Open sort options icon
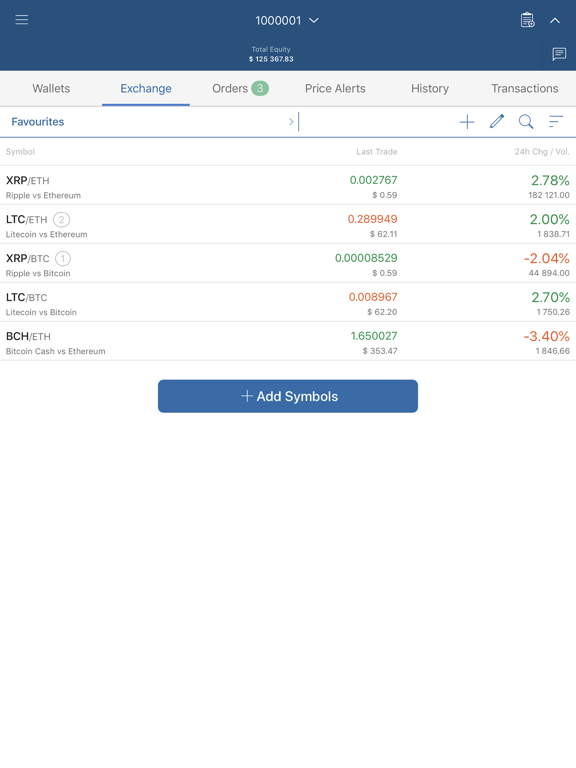The image size is (576, 768). 555,121
